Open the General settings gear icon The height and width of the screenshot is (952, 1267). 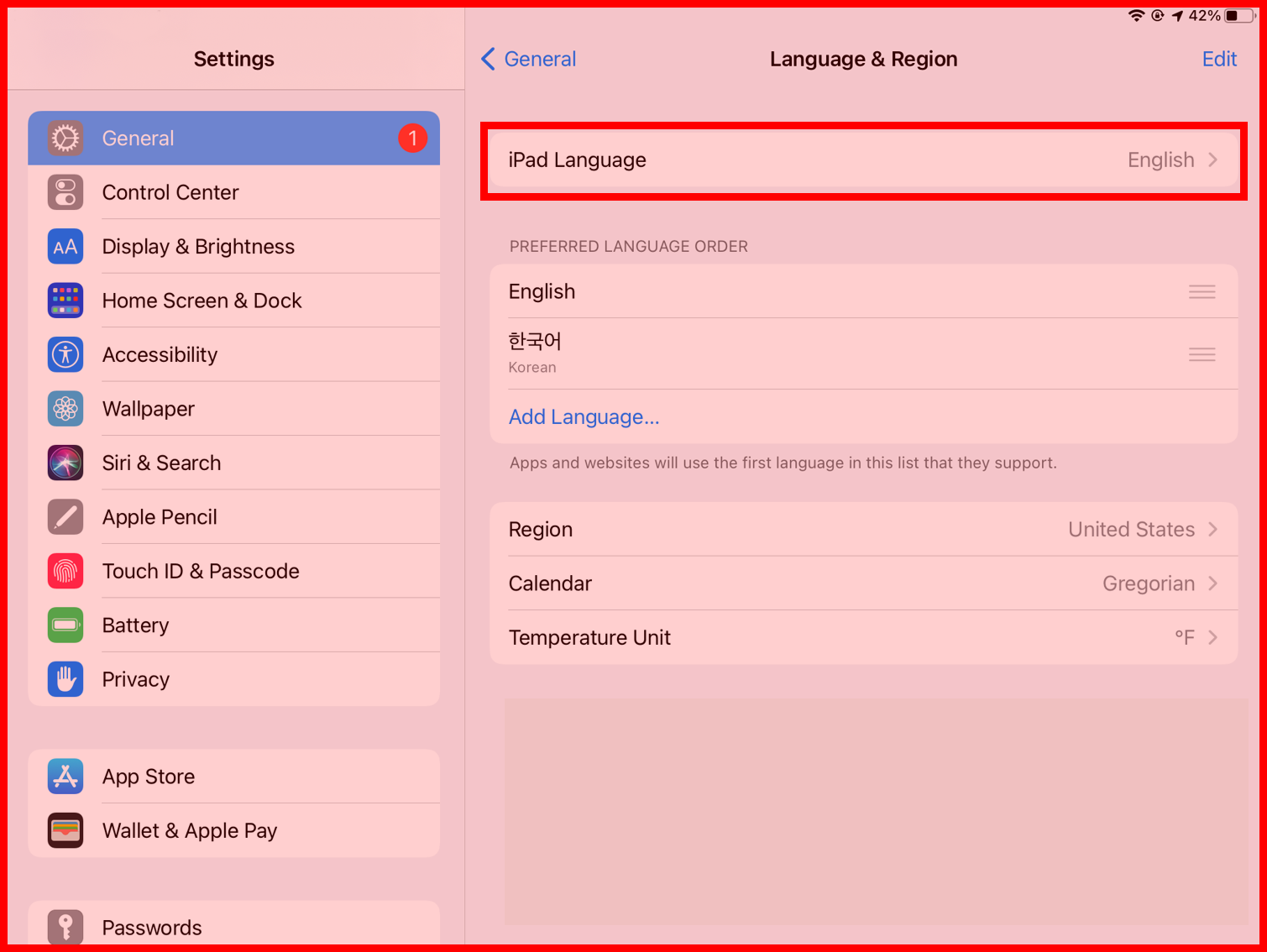[x=65, y=139]
